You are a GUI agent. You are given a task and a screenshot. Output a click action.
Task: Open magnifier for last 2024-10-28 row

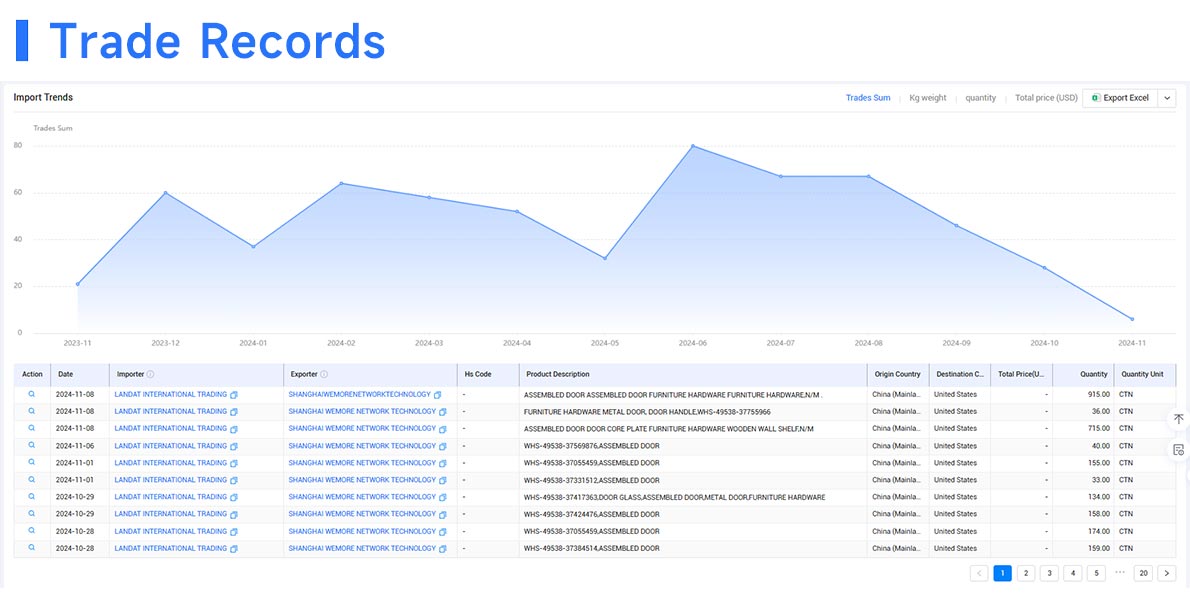click(32, 548)
